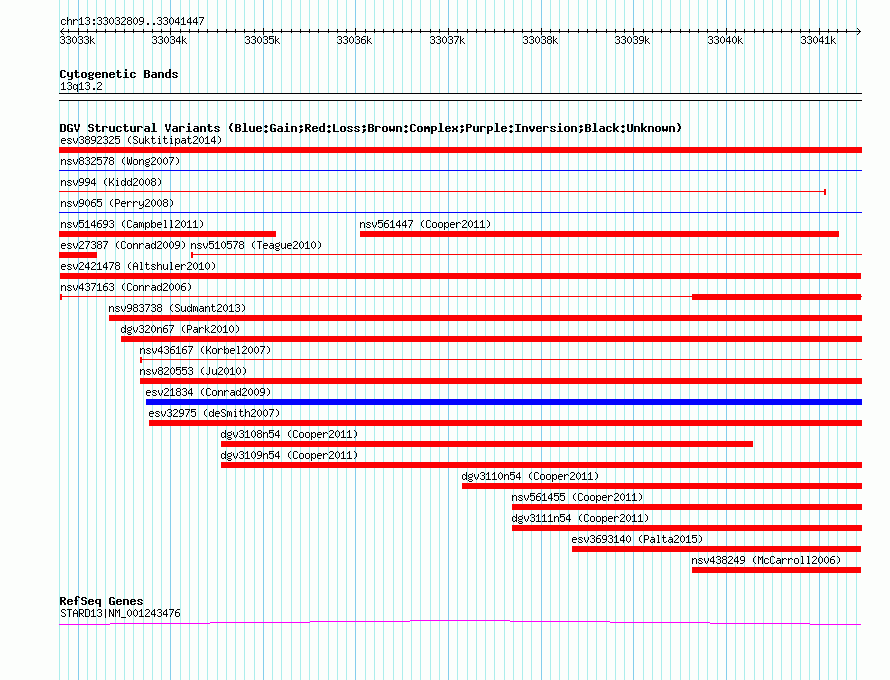This screenshot has width=890, height=680.
Task: Click the Cytogenetic Bands track title
Action: (119, 74)
